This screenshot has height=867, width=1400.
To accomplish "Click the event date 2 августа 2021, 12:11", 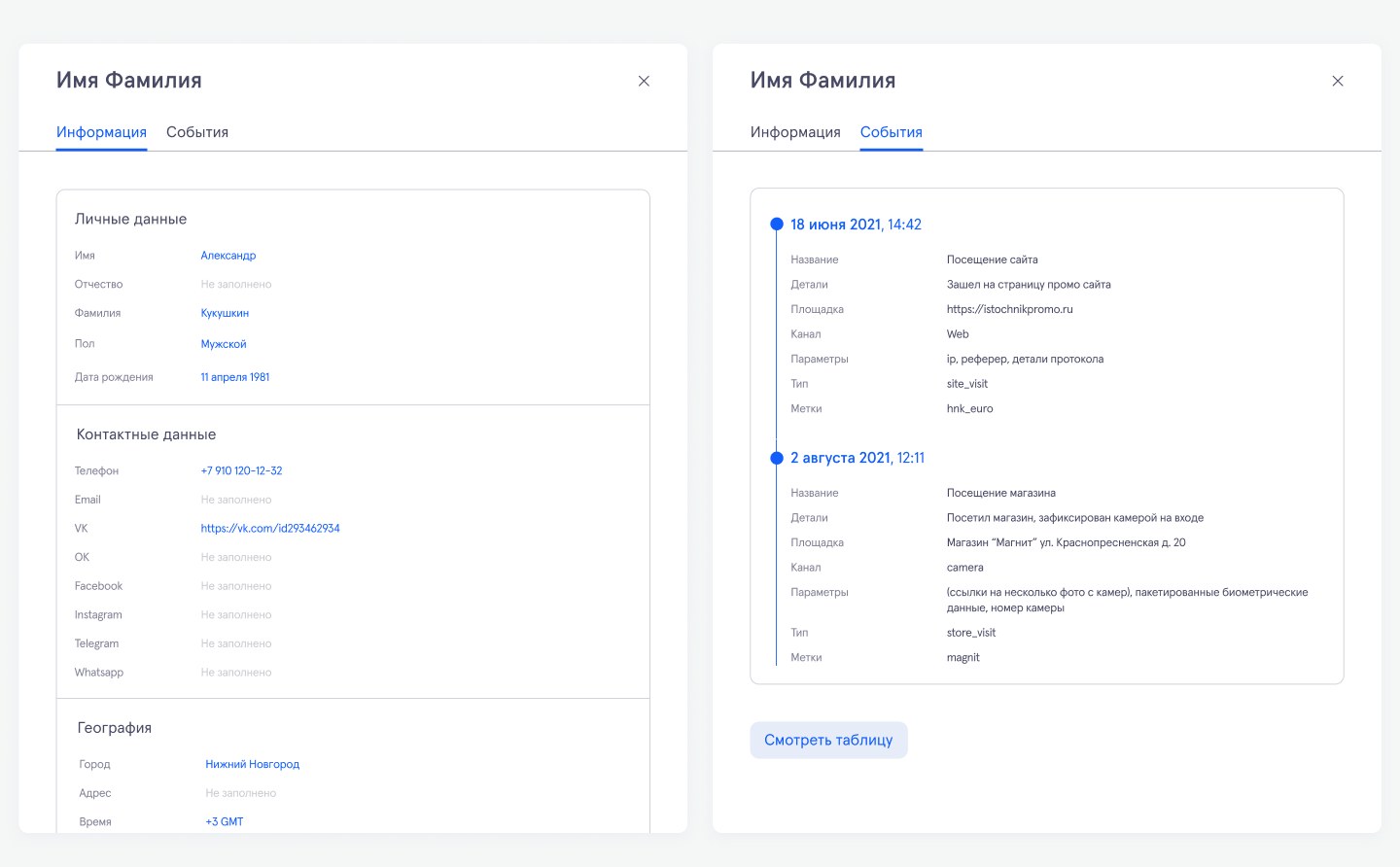I will coord(857,458).
